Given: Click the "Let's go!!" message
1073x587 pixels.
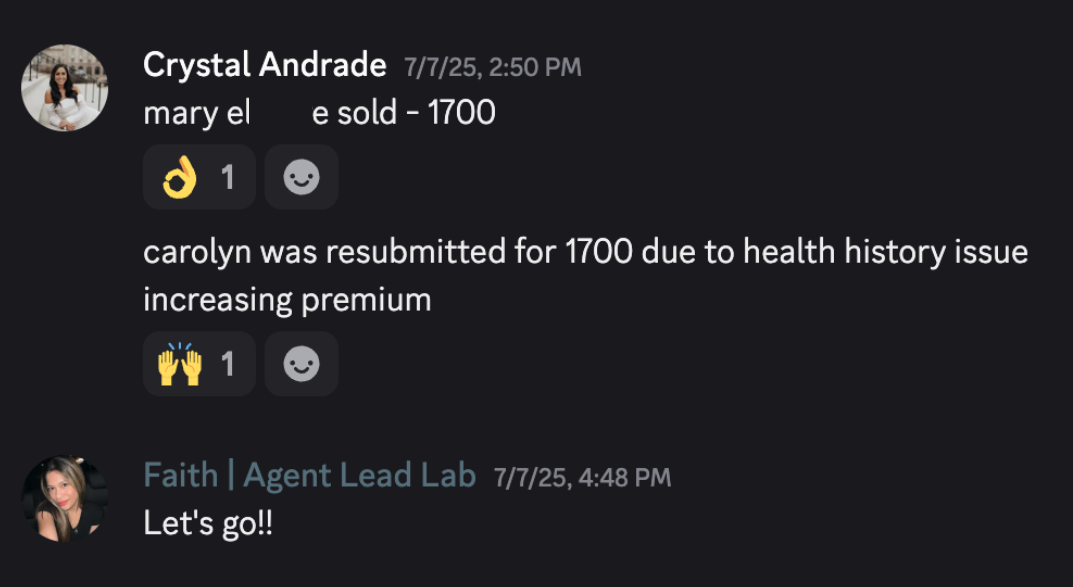Looking at the screenshot, I should pyautogui.click(x=208, y=525).
